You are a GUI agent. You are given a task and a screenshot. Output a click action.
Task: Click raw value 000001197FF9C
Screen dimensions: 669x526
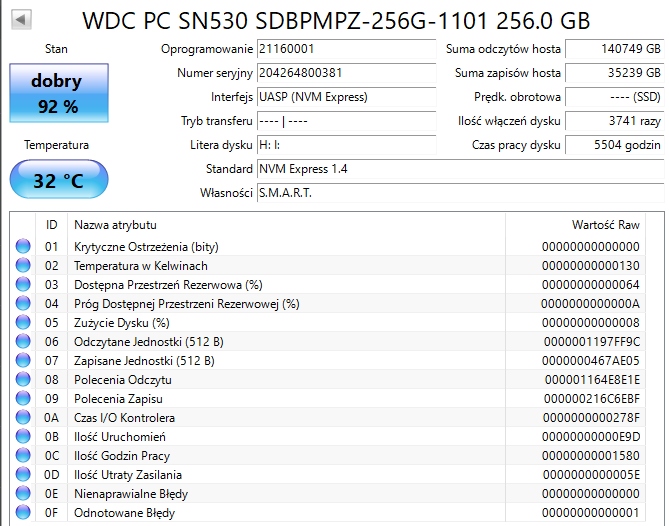[592, 342]
